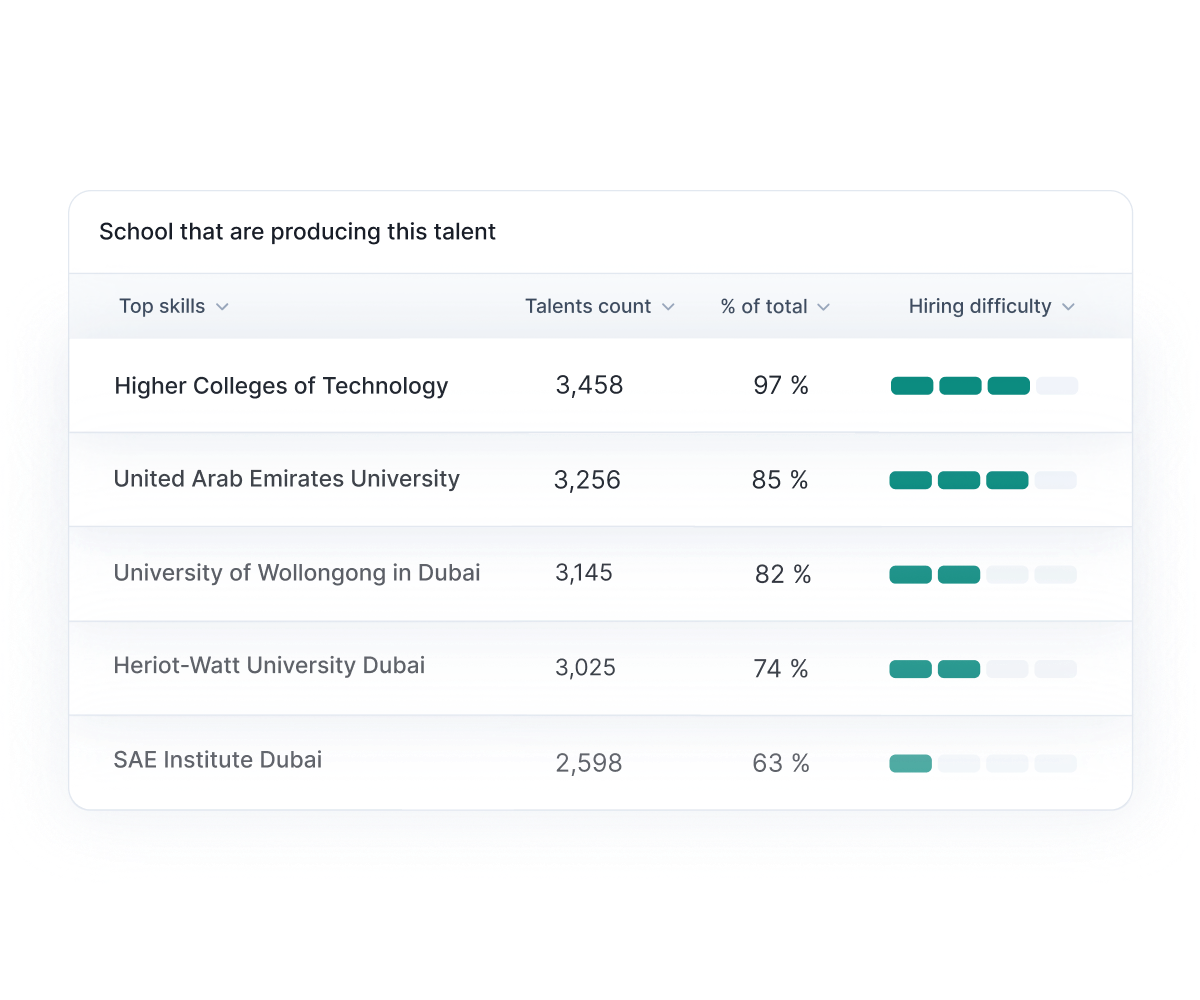The width and height of the screenshot is (1200, 1000).
Task: Click Wollongong hiring difficulty bar
Action: point(983,575)
